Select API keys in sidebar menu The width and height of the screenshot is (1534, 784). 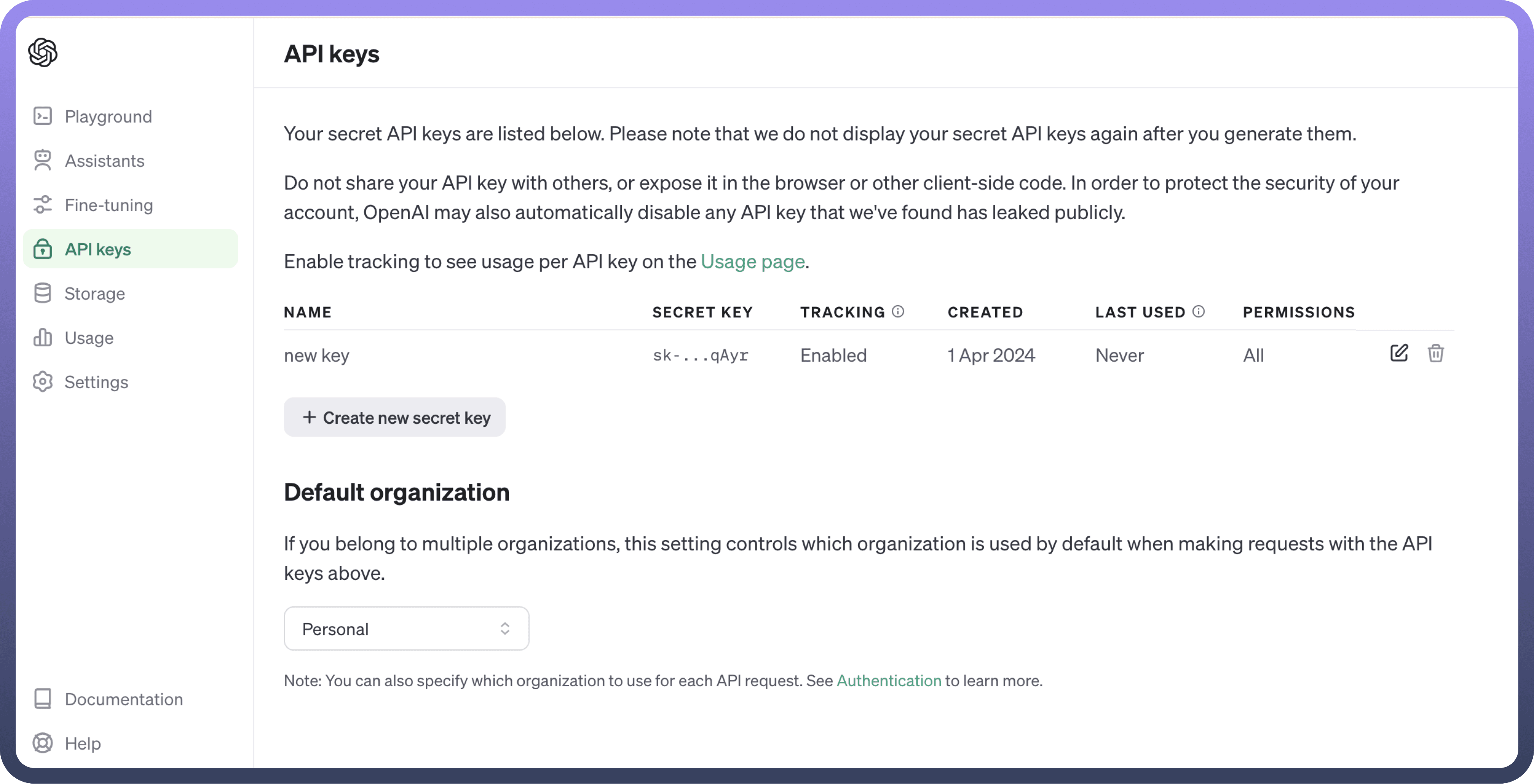click(x=98, y=249)
